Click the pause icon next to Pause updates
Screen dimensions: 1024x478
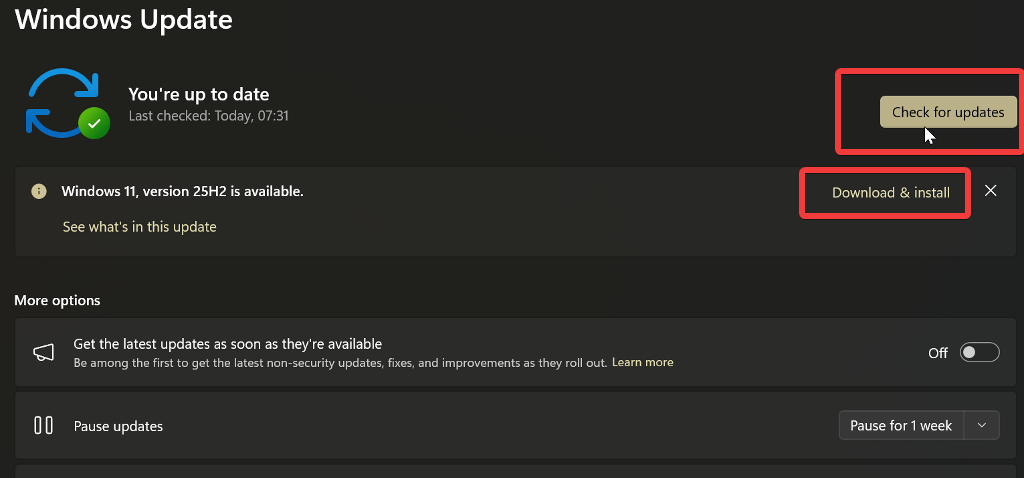[43, 425]
